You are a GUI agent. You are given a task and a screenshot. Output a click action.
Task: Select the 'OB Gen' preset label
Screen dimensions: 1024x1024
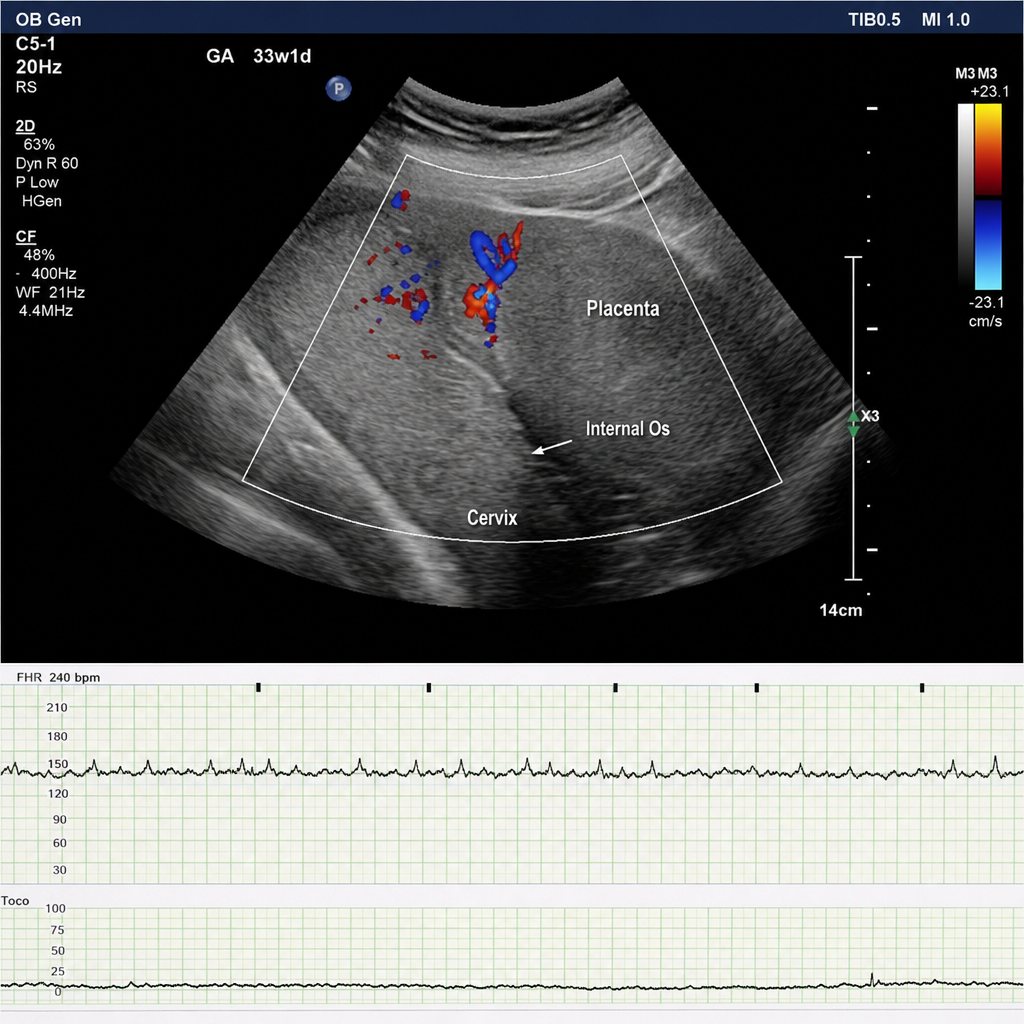tap(48, 20)
